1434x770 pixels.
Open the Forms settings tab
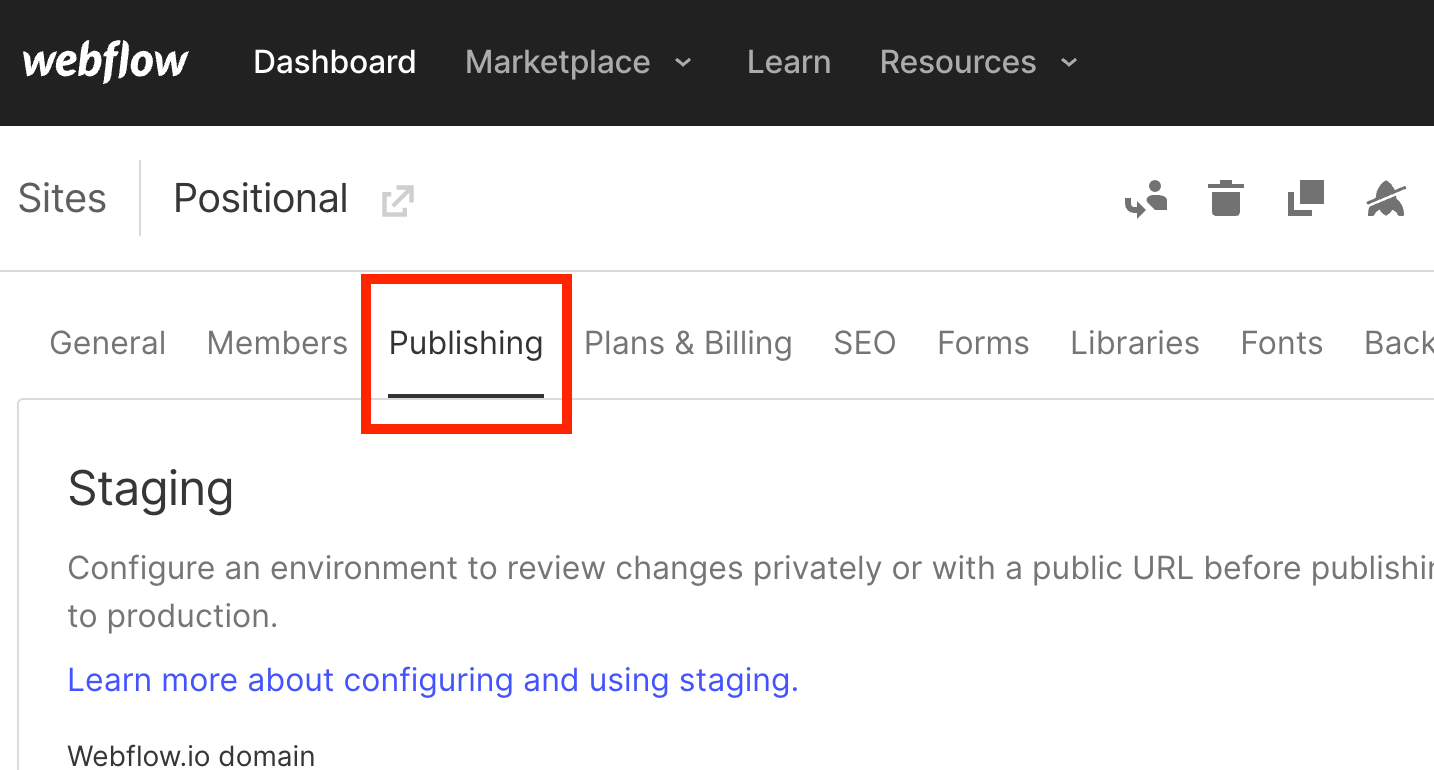(983, 343)
